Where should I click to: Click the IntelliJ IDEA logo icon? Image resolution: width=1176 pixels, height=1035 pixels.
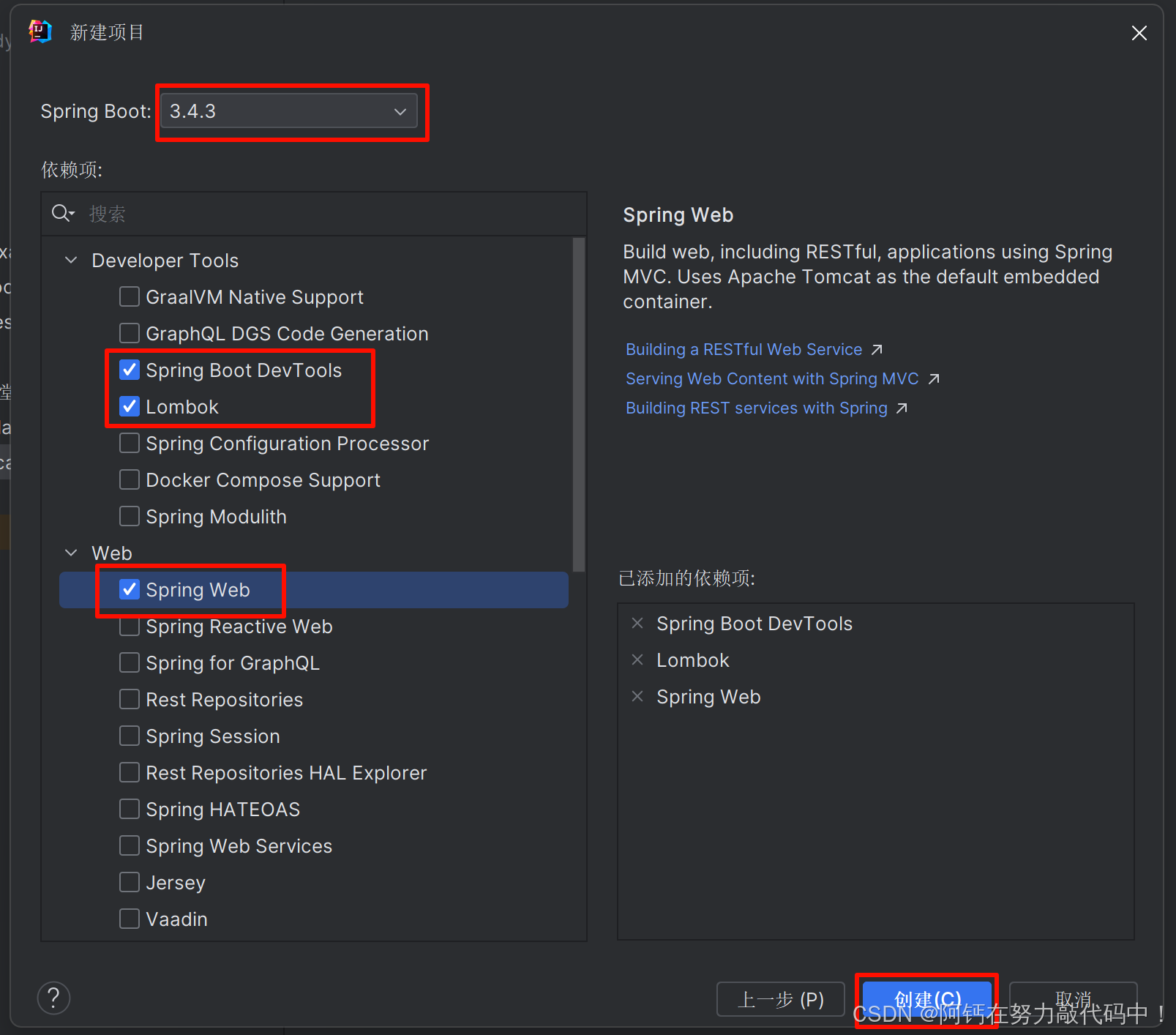coord(40,31)
